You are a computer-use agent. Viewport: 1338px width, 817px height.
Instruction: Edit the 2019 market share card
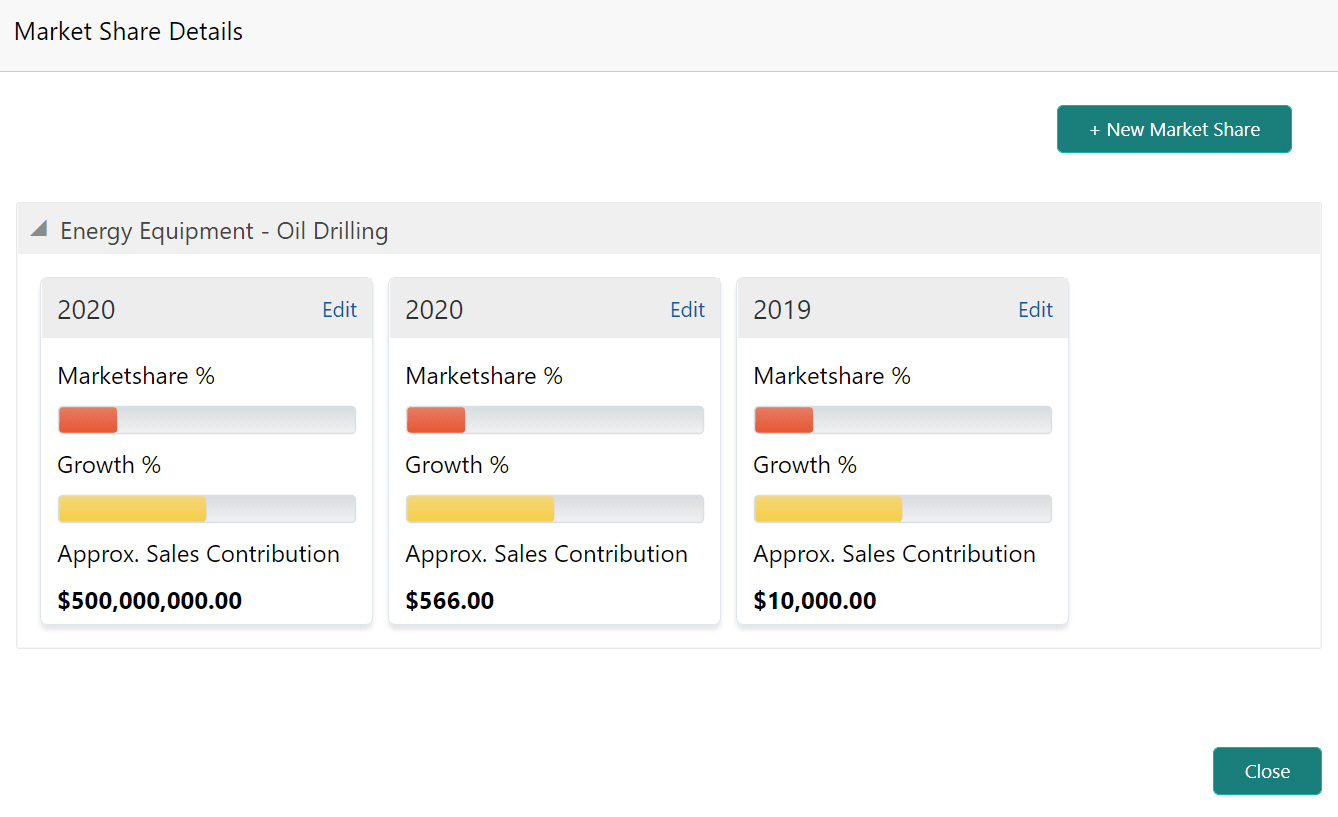click(1035, 310)
